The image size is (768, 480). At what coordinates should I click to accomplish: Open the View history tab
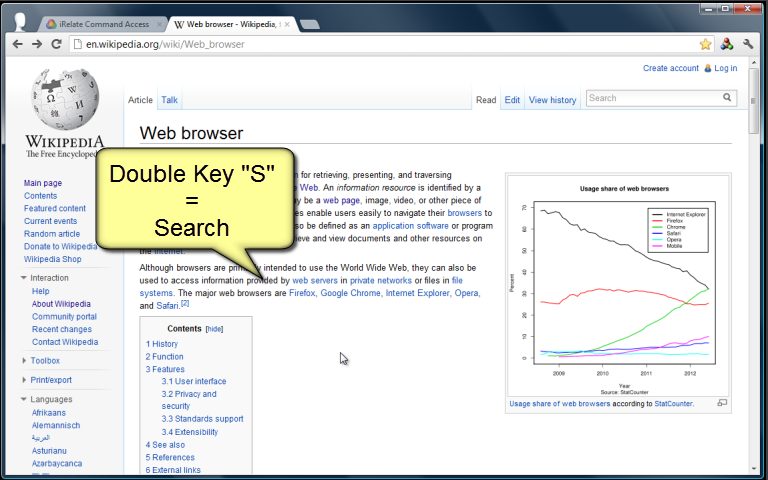tap(552, 100)
